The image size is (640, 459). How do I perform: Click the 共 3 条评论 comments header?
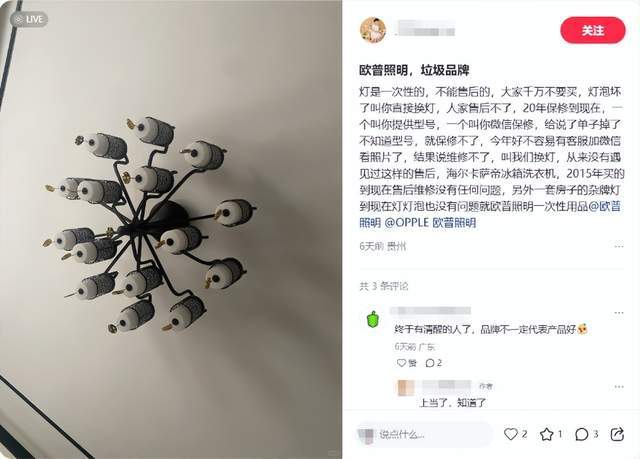point(384,286)
